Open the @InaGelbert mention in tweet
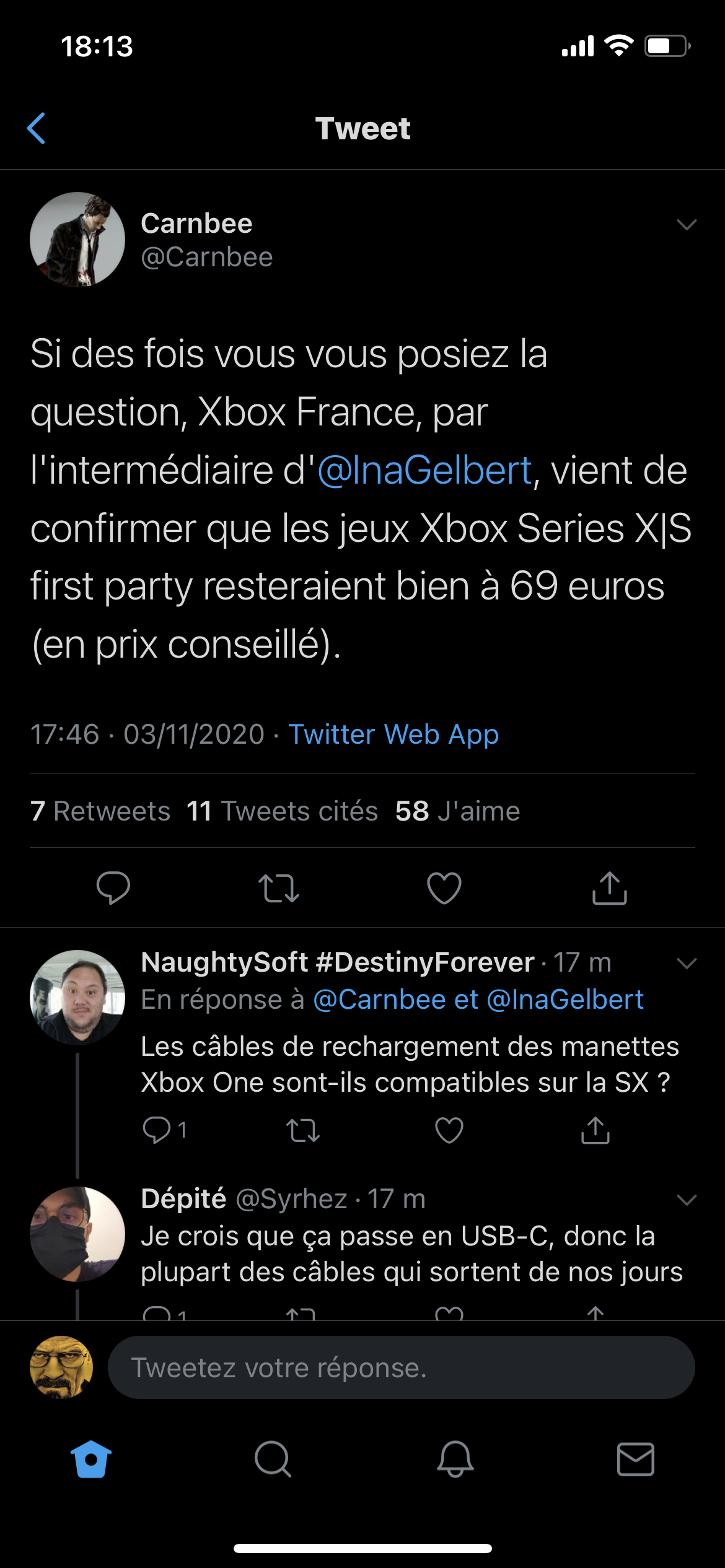 [x=424, y=471]
